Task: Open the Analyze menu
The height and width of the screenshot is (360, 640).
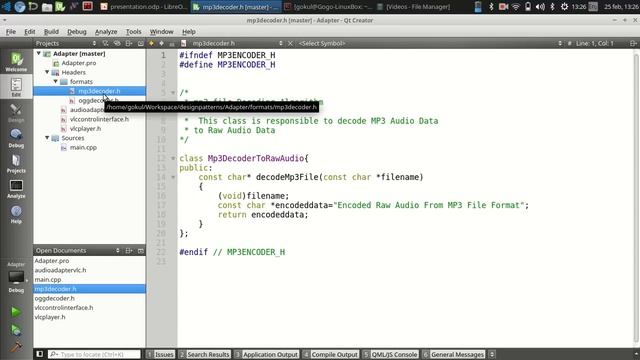Action: pyautogui.click(x=106, y=31)
